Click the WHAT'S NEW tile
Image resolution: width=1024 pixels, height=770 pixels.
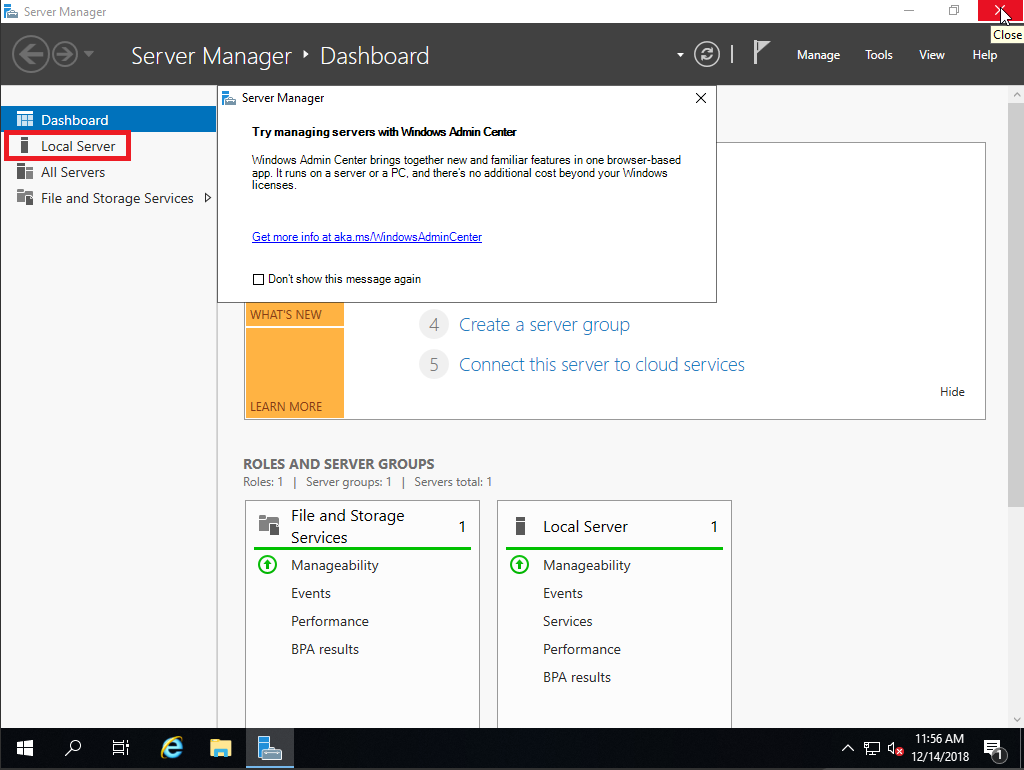point(295,315)
